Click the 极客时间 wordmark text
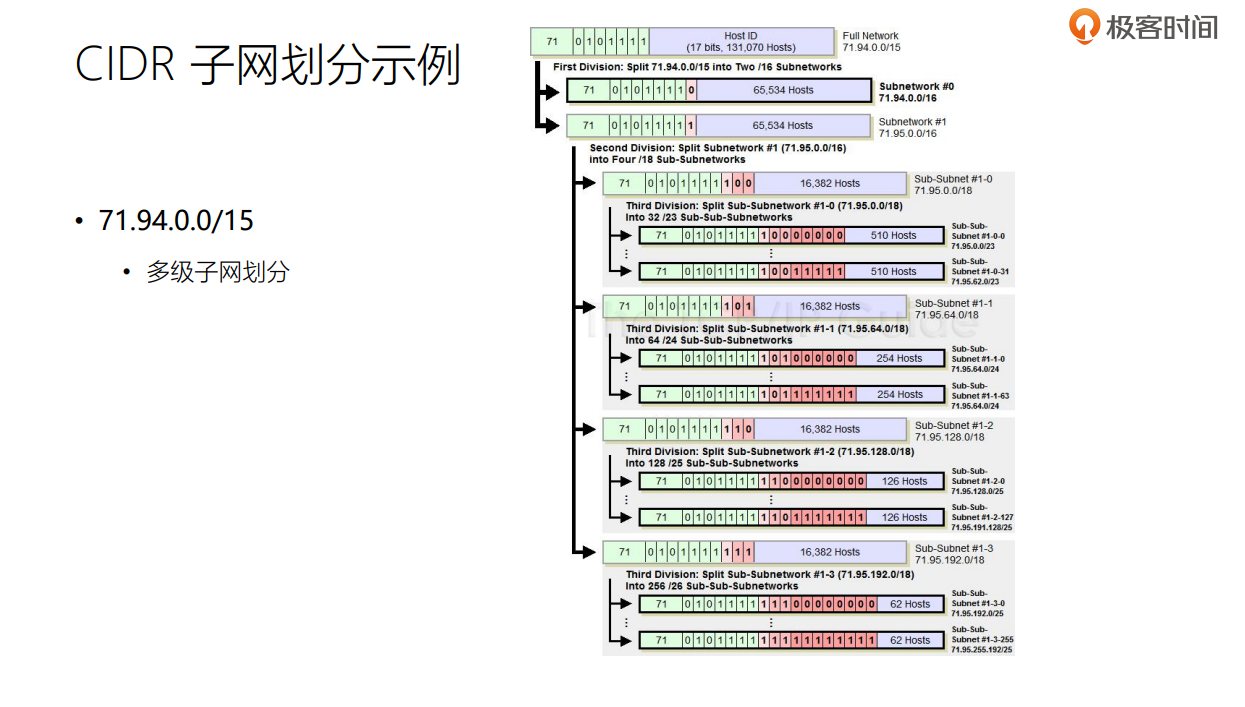 [x=1165, y=28]
